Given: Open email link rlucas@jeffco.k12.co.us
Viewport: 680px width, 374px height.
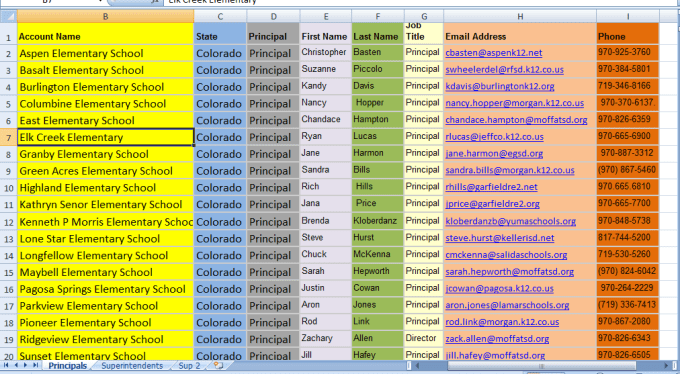Looking at the screenshot, I should pyautogui.click(x=494, y=137).
